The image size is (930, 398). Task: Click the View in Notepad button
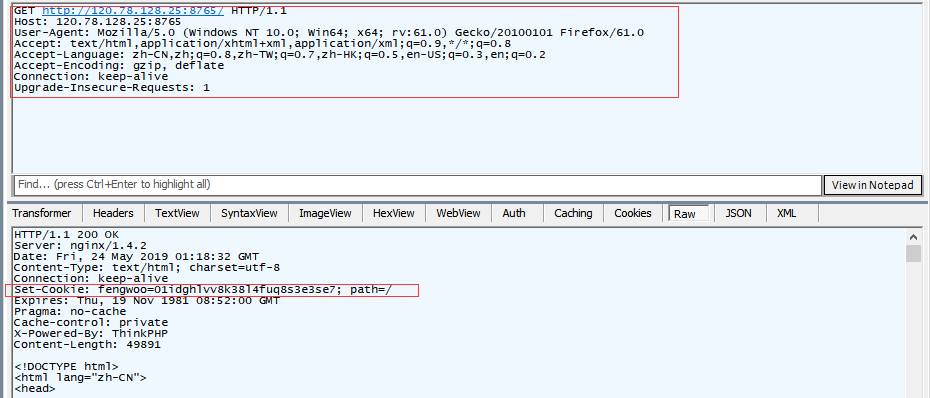[872, 185]
